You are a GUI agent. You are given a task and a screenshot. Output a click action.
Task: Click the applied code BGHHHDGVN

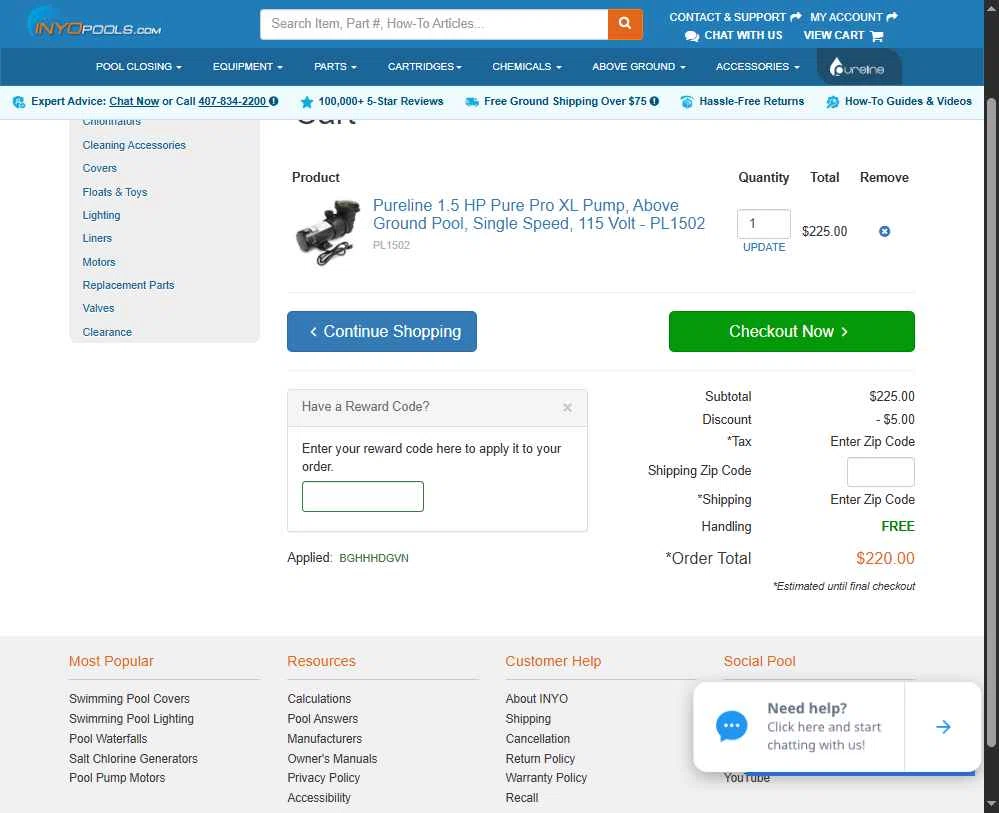pyautogui.click(x=374, y=558)
